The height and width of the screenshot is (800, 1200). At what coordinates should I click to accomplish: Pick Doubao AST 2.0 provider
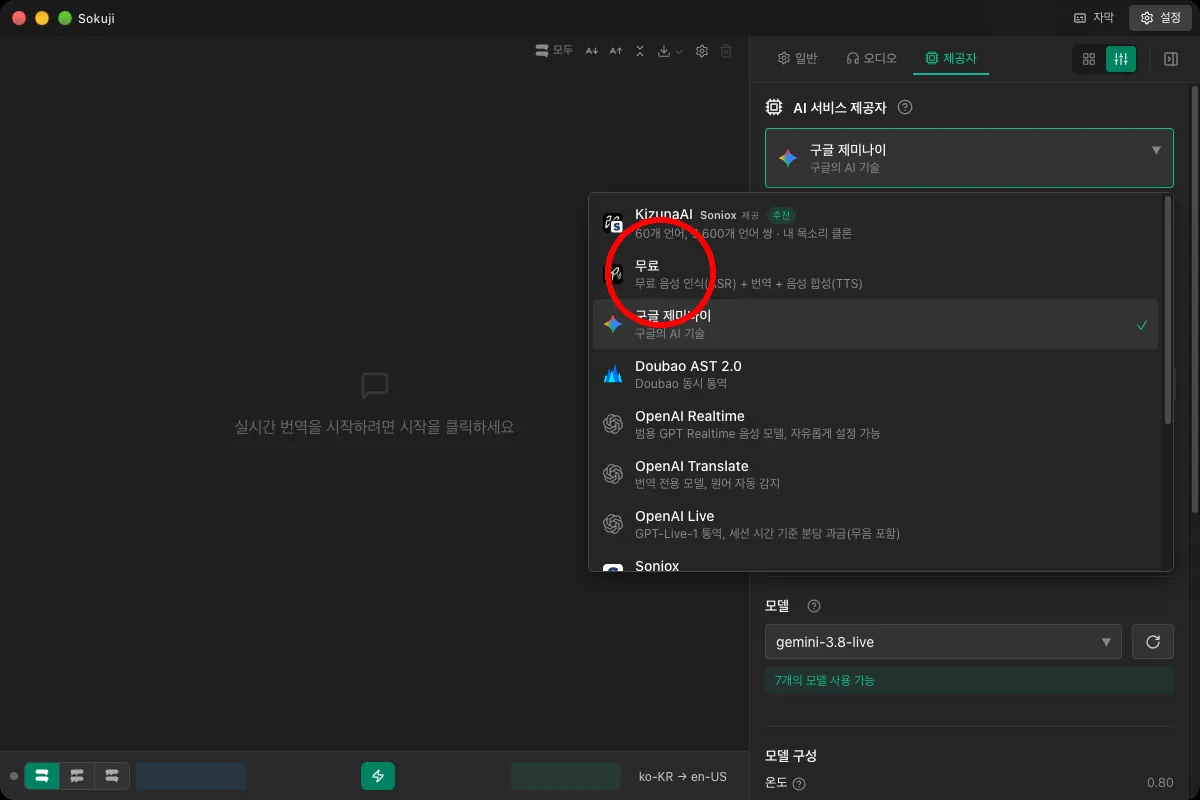point(875,374)
